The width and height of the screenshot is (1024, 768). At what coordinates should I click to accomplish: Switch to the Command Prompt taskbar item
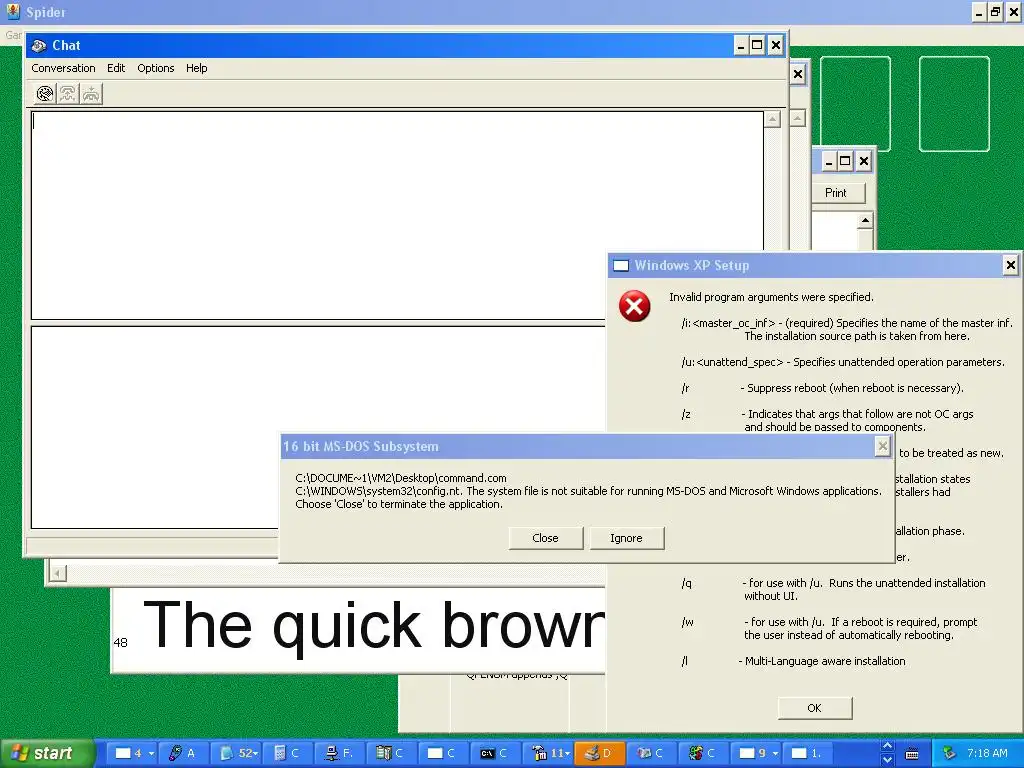point(495,754)
